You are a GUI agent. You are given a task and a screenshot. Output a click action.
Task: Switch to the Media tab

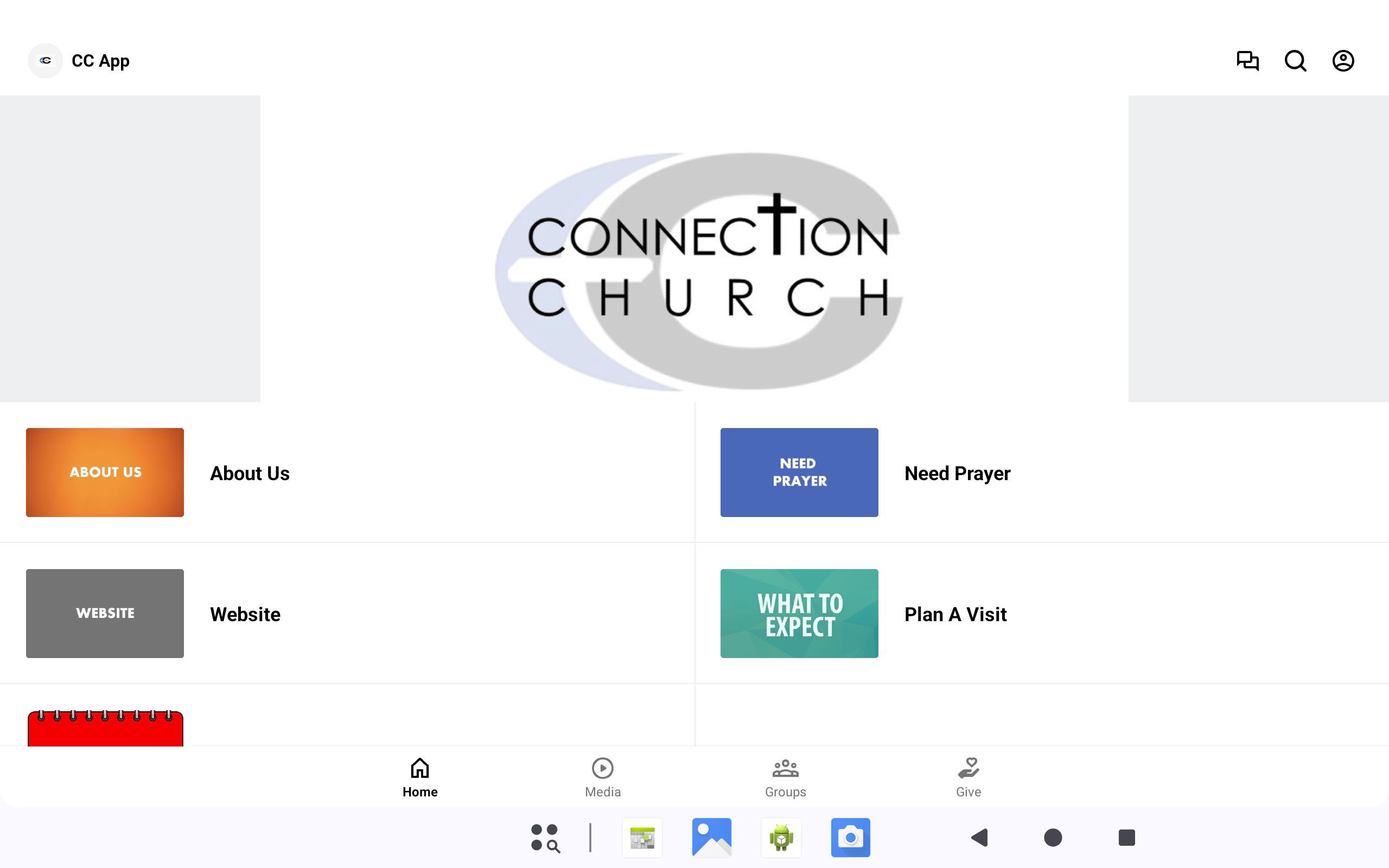click(x=602, y=777)
